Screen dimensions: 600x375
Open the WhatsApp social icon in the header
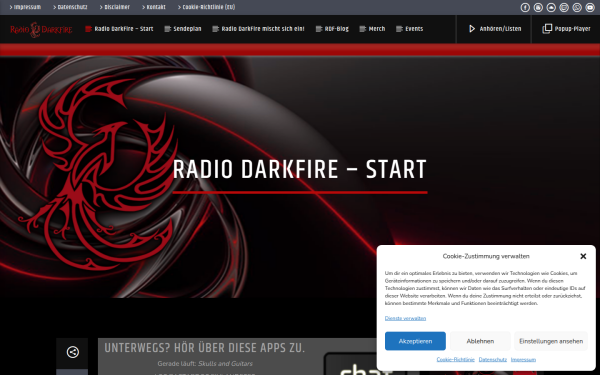coord(577,7)
